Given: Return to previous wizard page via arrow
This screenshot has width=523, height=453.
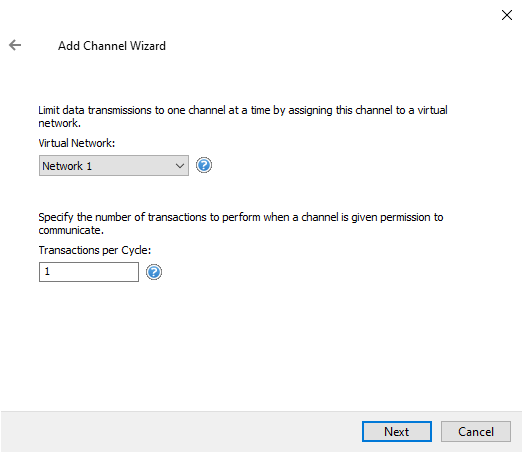Looking at the screenshot, I should tap(15, 45).
